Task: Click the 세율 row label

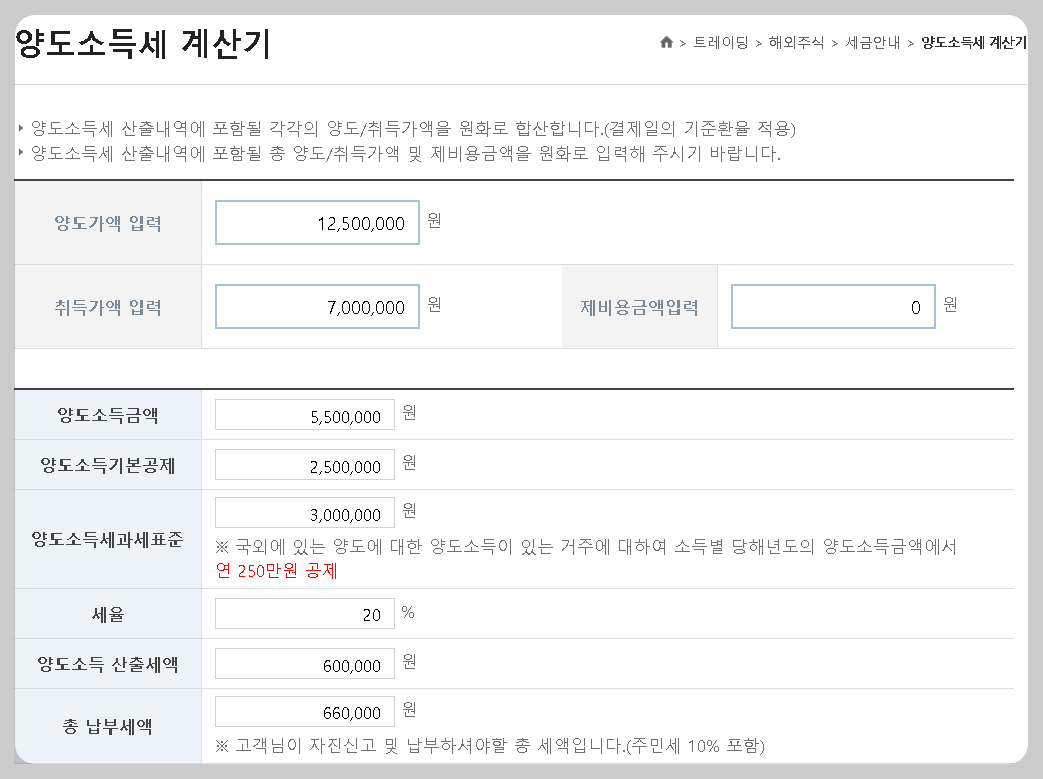Action: coord(107,613)
